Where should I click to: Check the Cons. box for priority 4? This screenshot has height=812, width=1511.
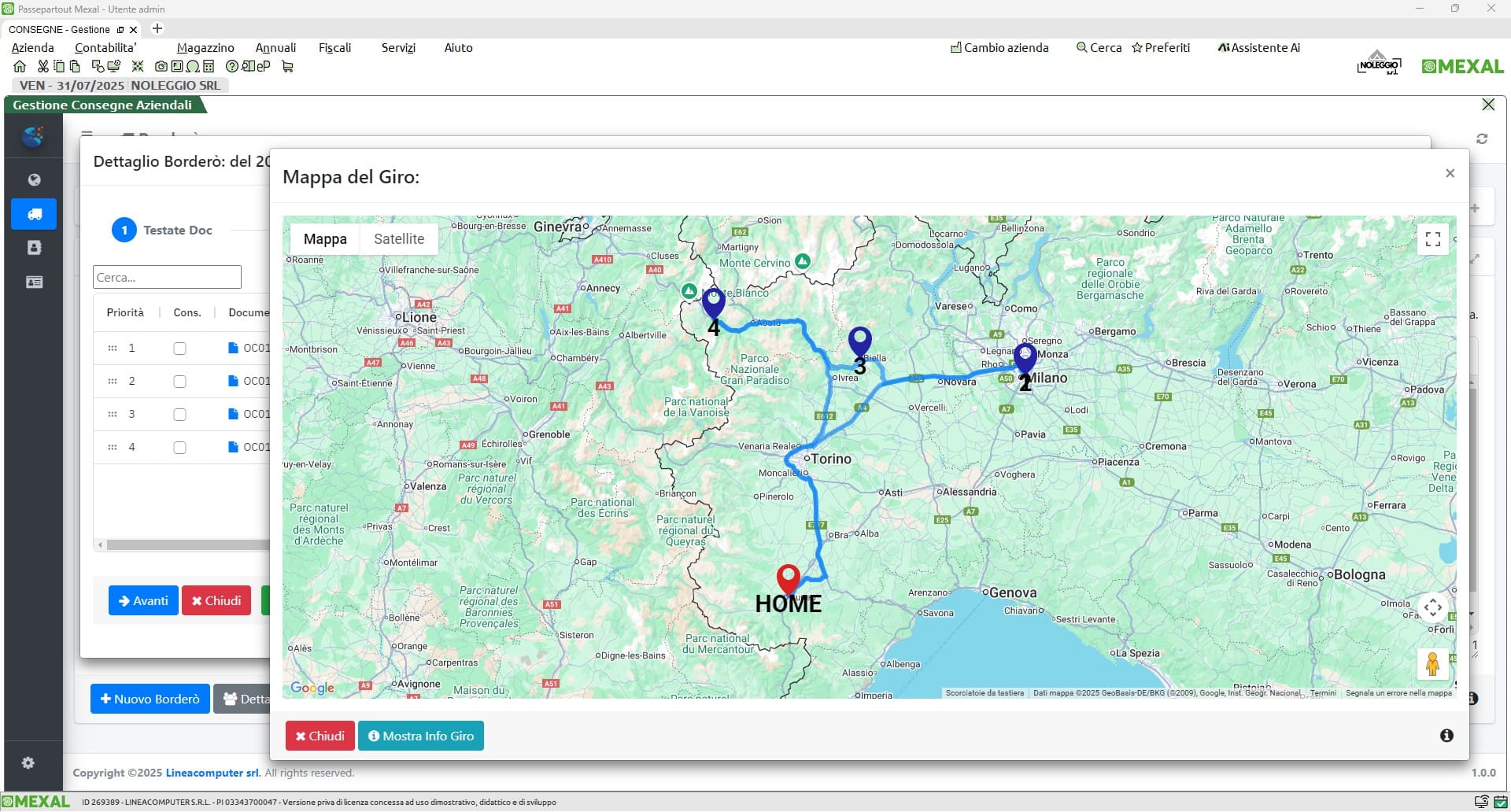[x=179, y=448]
